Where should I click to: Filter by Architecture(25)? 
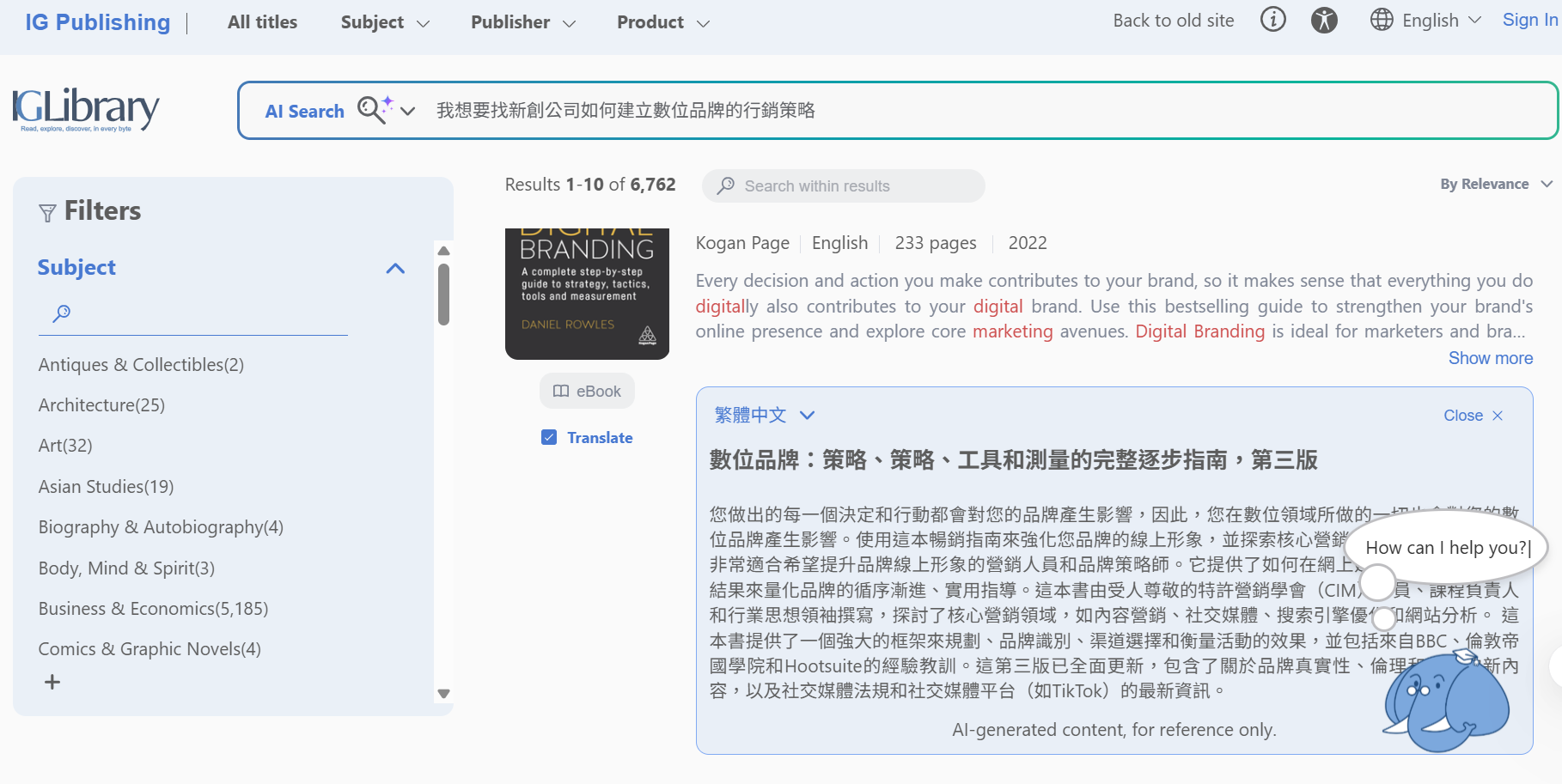[101, 405]
